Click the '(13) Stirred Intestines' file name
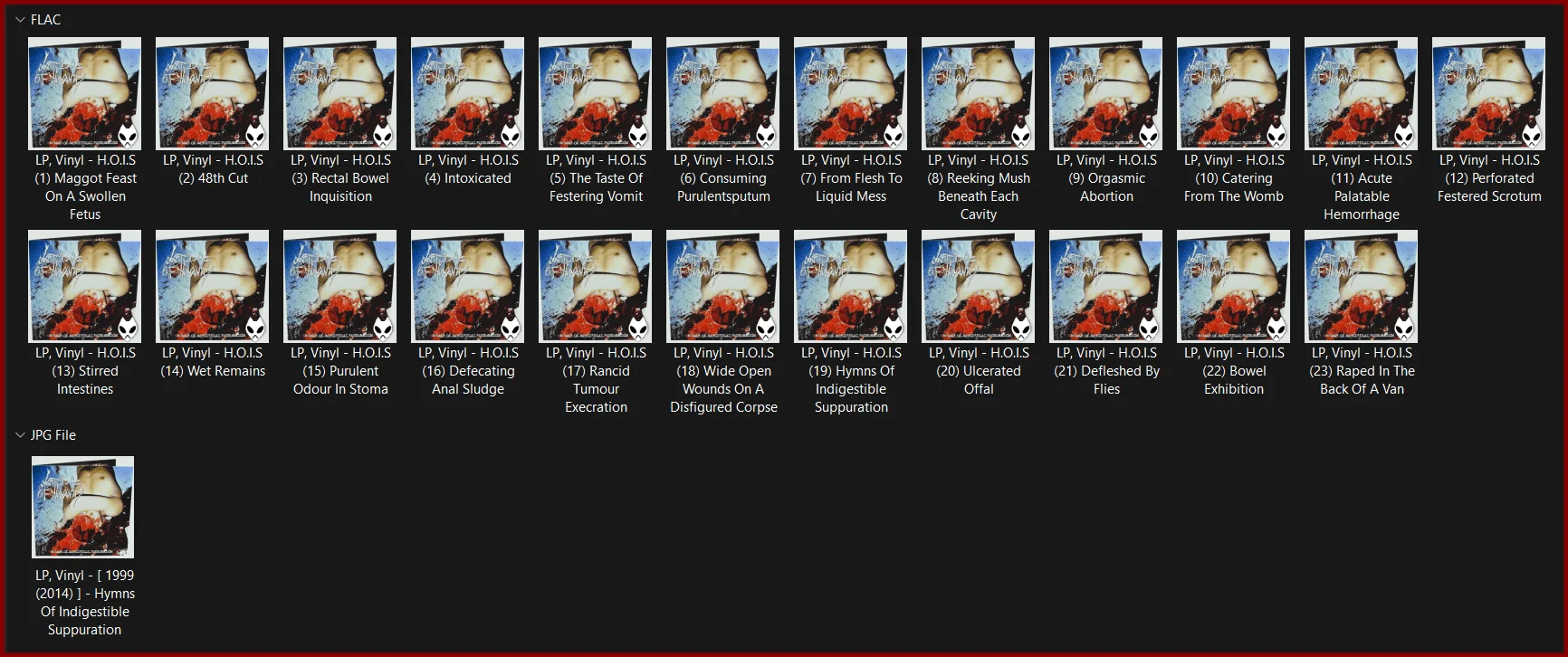Image resolution: width=1568 pixels, height=657 pixels. (85, 371)
